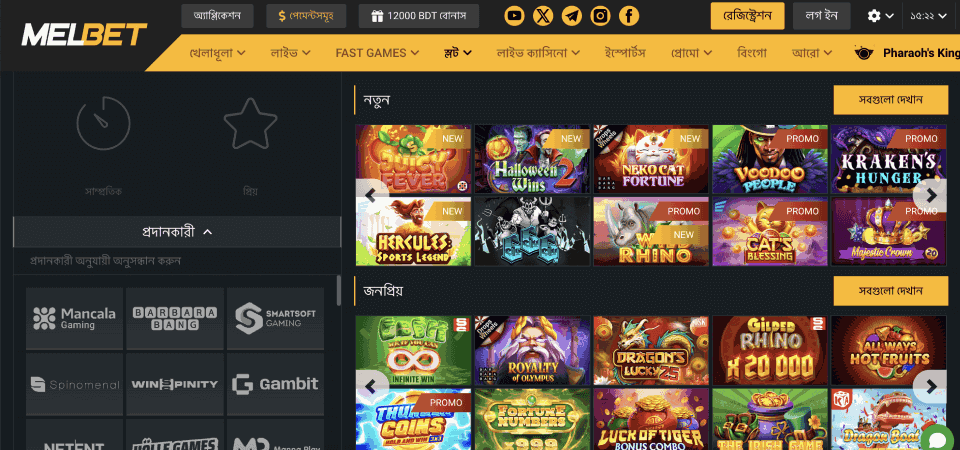This screenshot has width=960, height=450.
Task: Click the provider search input field
Action: 177,261
